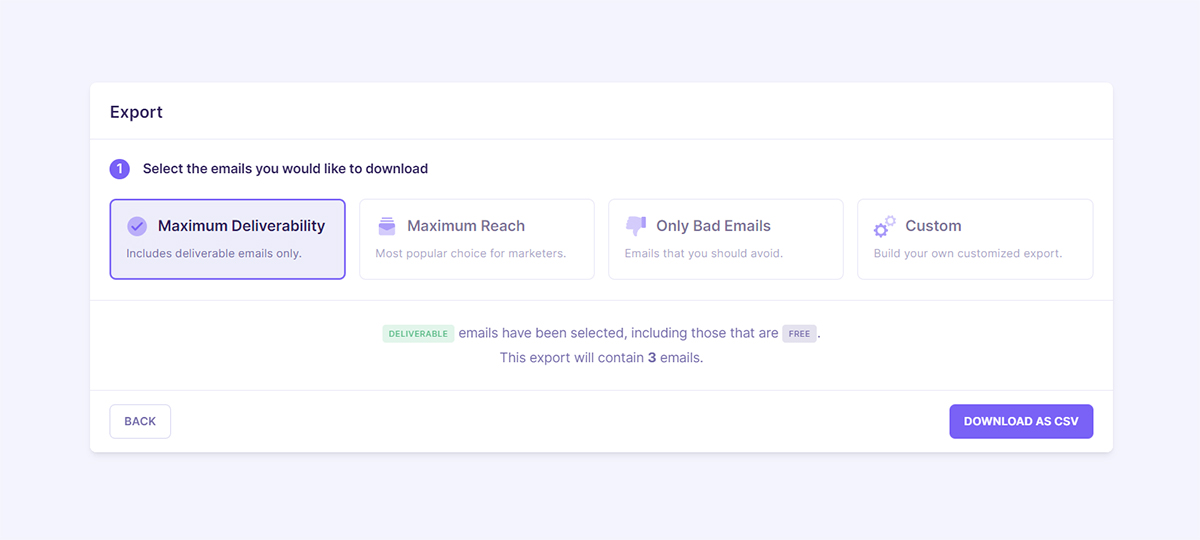The height and width of the screenshot is (540, 1200).
Task: Click 'Most popular choice for marketers' text
Action: (471, 253)
